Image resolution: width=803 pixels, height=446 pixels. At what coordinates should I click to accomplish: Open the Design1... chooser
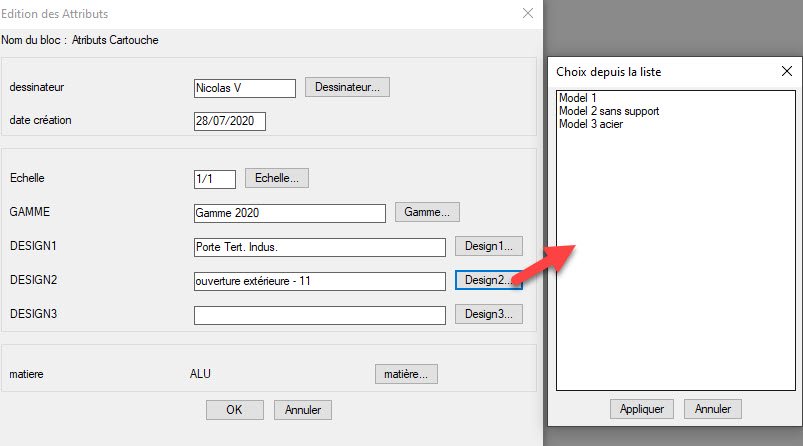[x=488, y=246]
